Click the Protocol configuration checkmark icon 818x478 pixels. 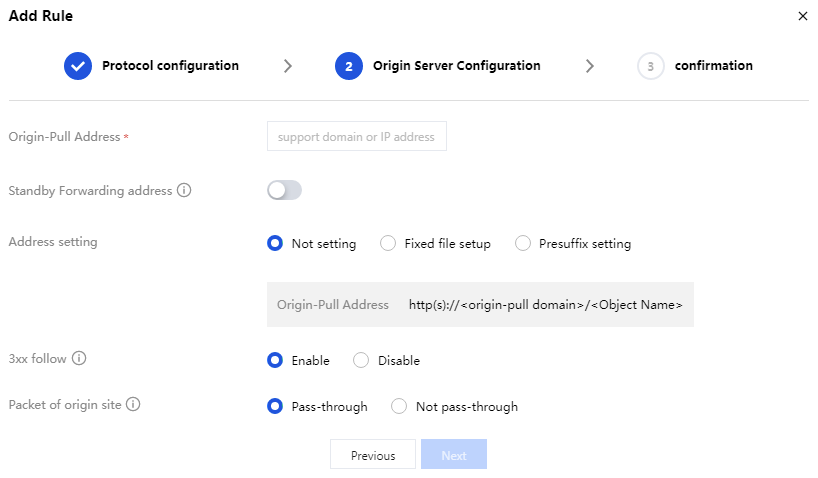78,66
